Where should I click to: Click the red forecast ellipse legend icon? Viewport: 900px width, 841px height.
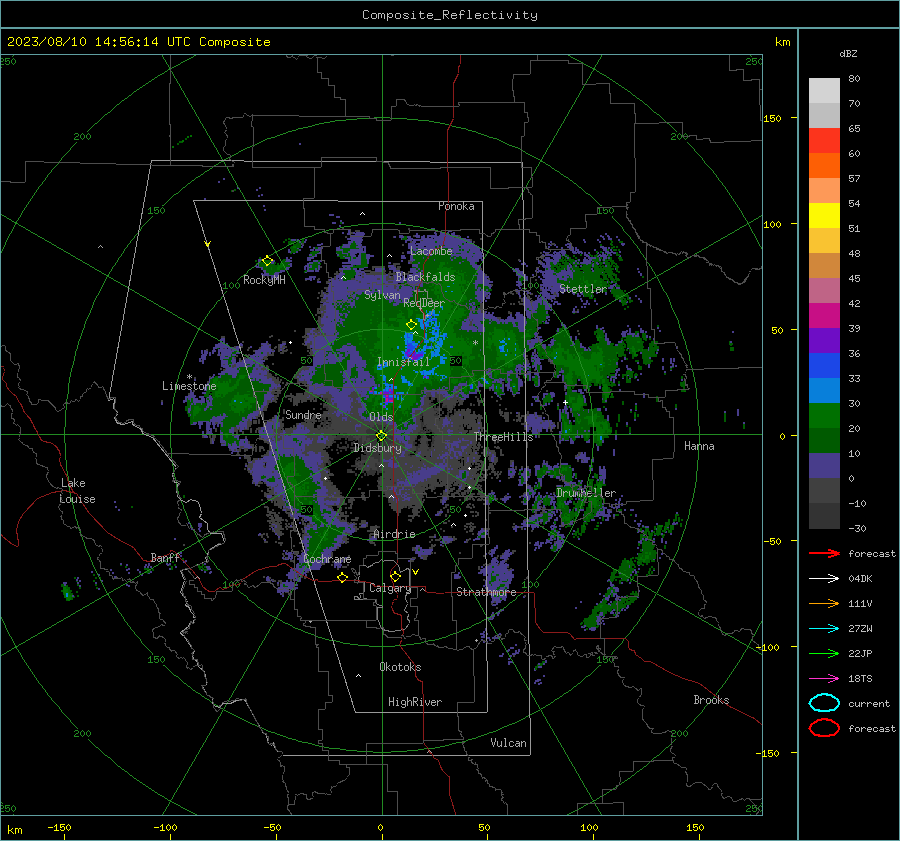(x=824, y=728)
